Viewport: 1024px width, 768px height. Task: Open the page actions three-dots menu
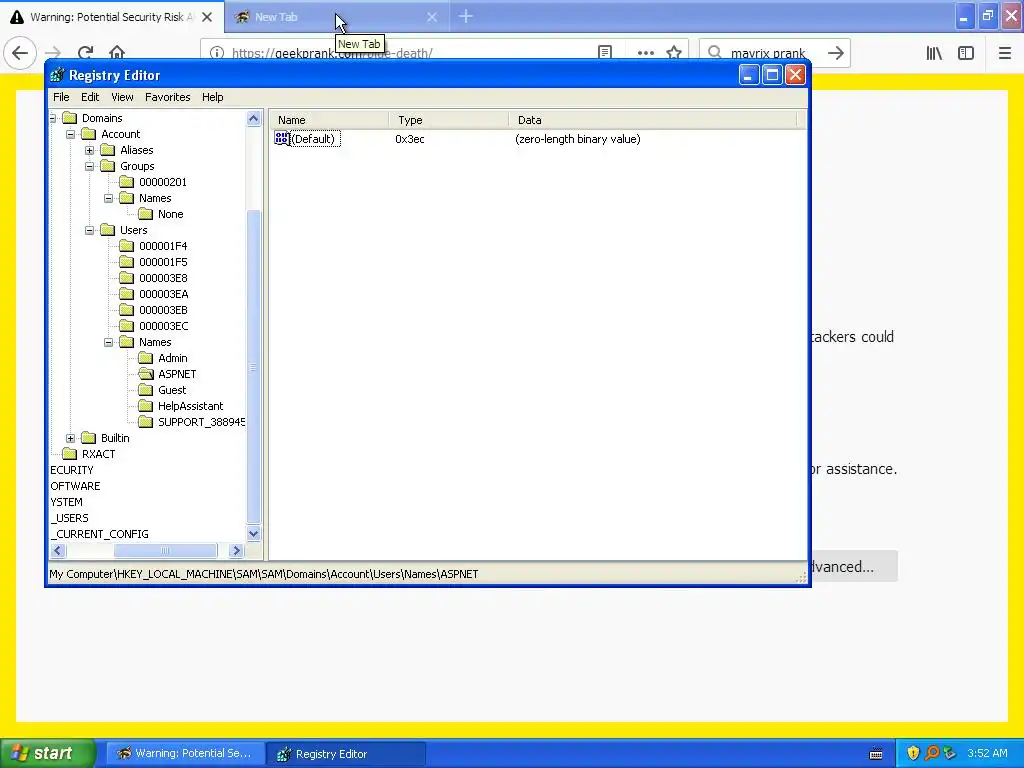[x=646, y=53]
